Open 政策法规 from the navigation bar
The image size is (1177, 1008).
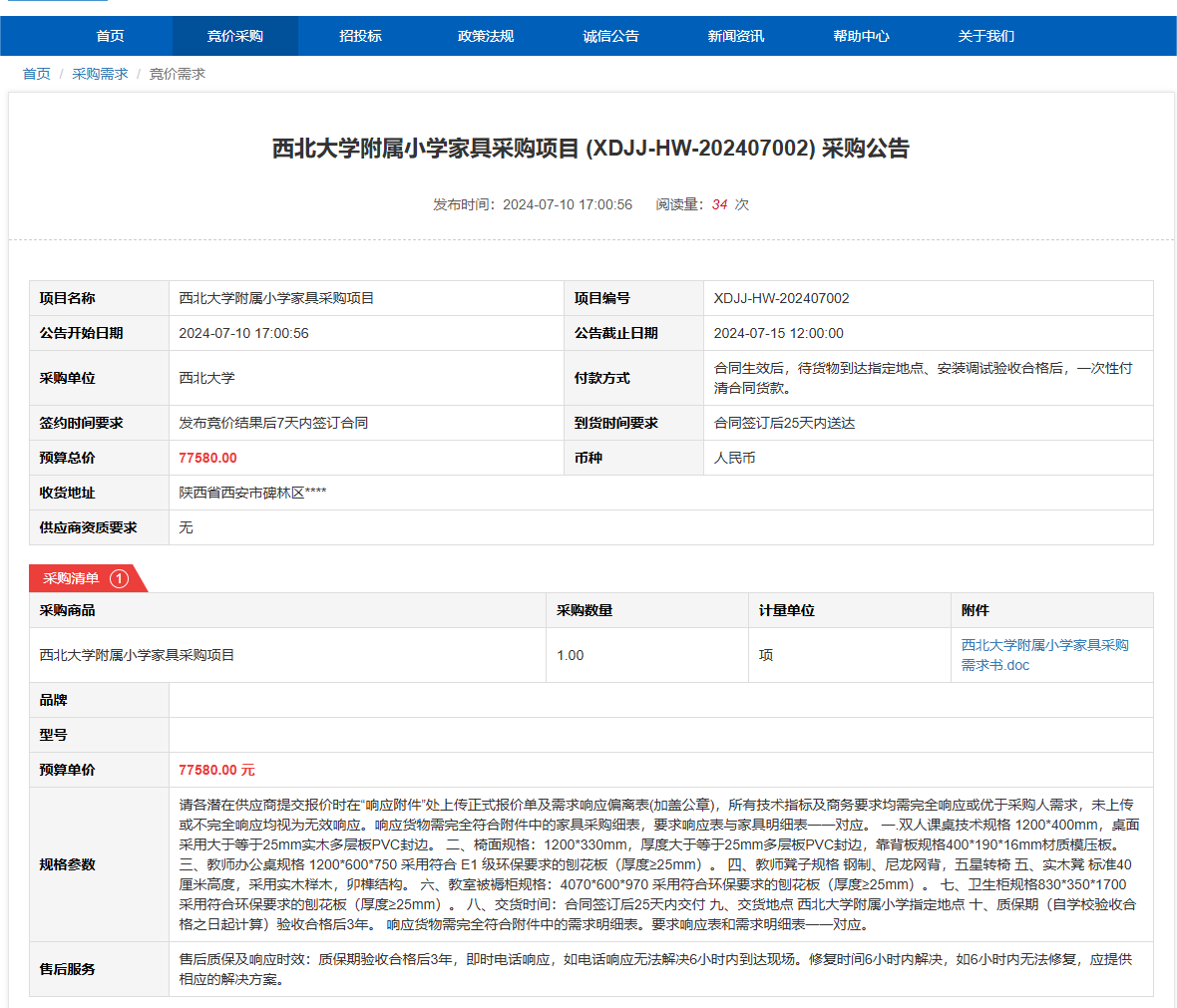pos(486,36)
